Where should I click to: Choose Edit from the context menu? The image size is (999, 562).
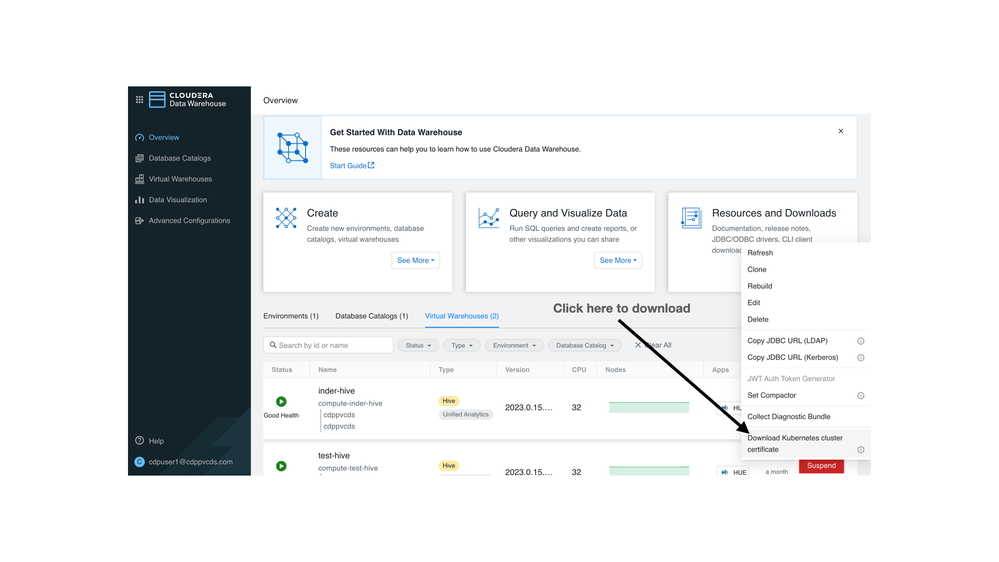754,303
